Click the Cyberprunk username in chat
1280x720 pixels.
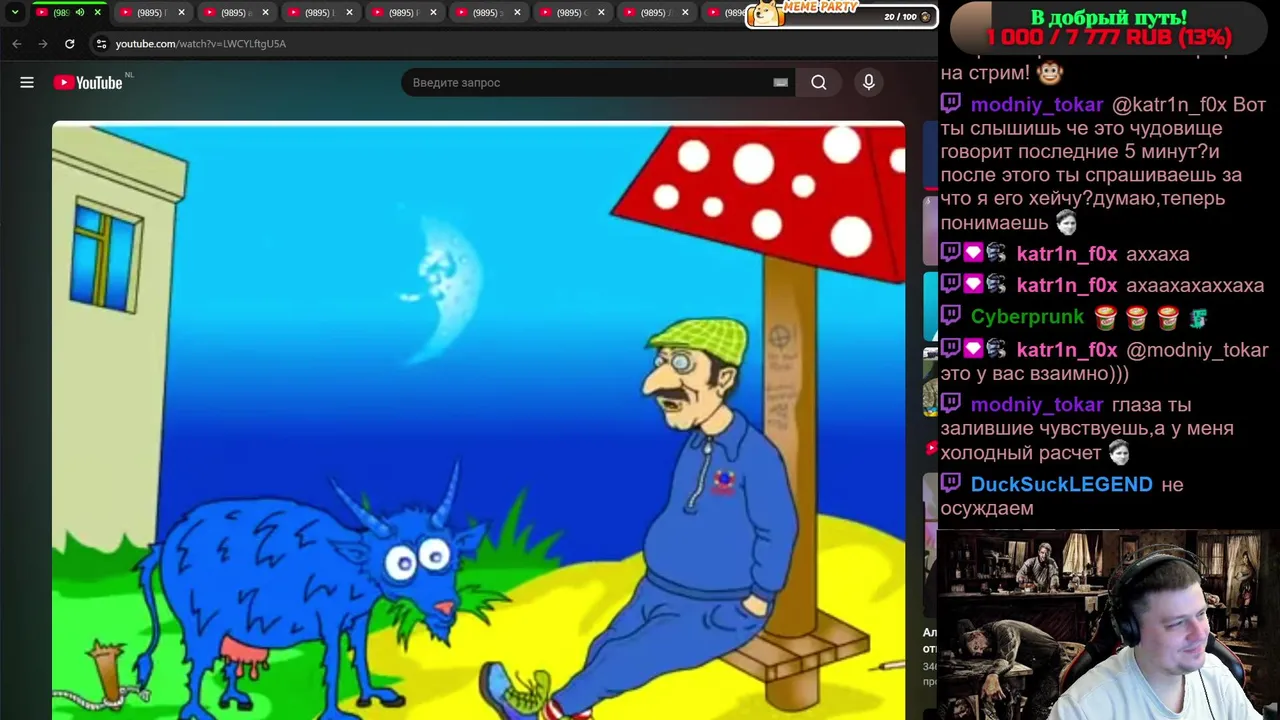(x=1027, y=317)
